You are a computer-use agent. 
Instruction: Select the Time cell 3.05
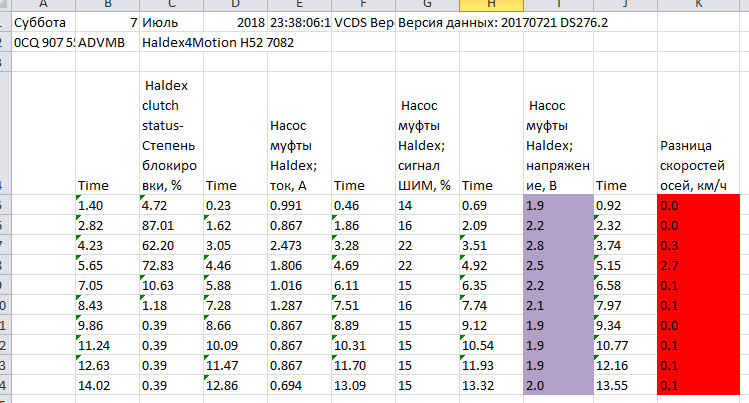(235, 245)
